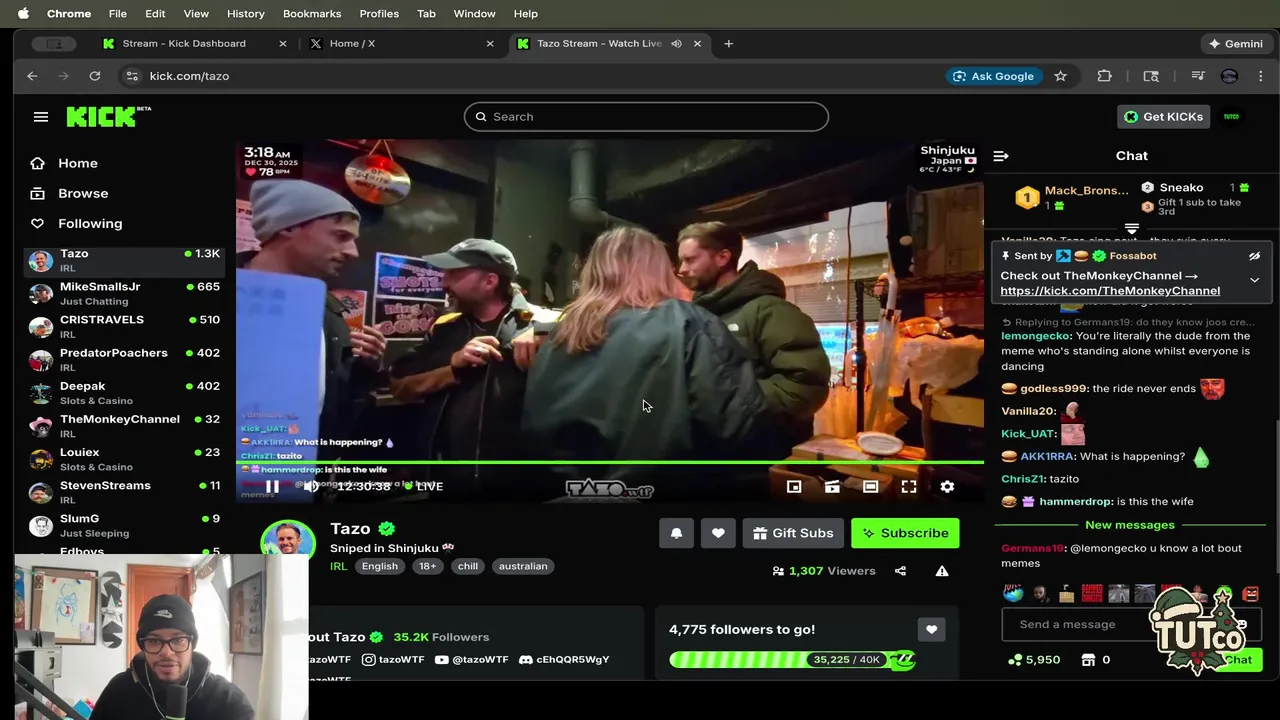Open PredatorPoachers channel in sidebar

124,359
